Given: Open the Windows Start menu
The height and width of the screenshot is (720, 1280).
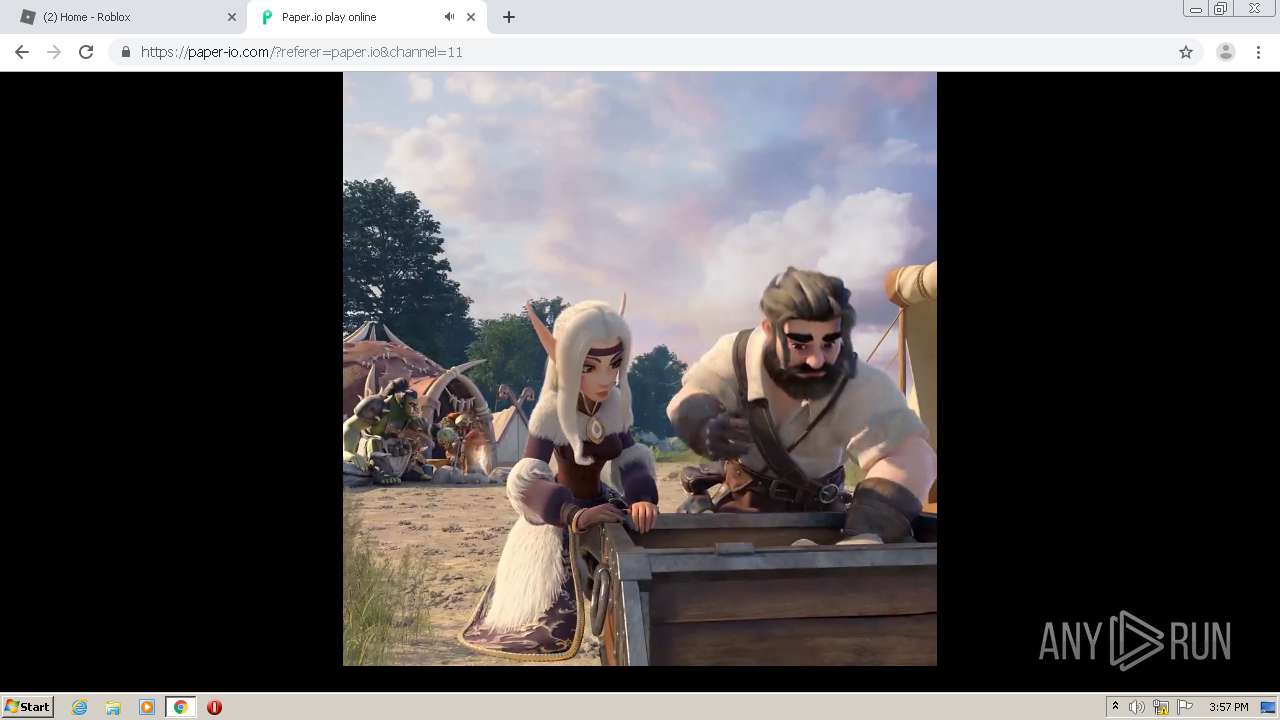Looking at the screenshot, I should click(x=28, y=706).
